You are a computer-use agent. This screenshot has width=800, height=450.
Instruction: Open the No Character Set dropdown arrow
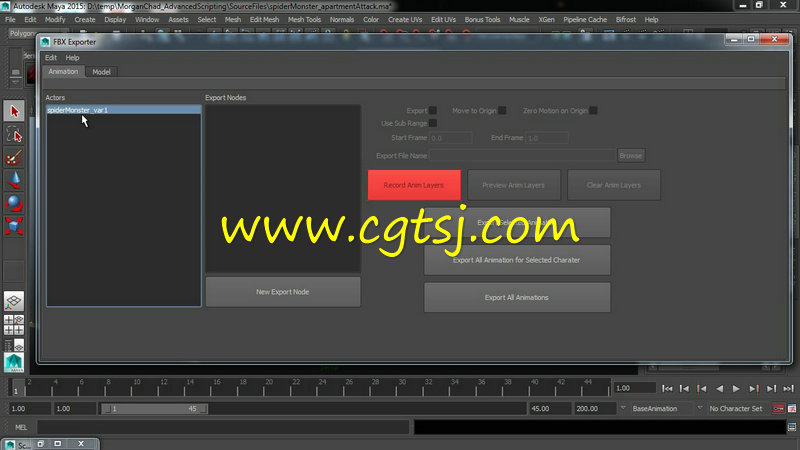tap(700, 408)
